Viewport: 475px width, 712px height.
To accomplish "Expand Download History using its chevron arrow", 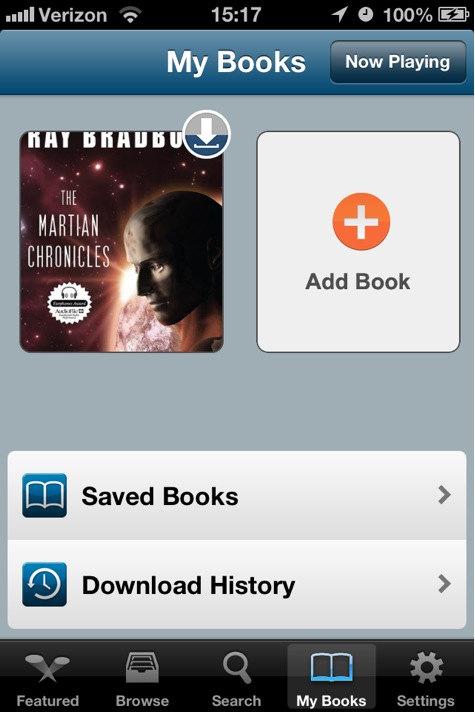I will (x=444, y=583).
